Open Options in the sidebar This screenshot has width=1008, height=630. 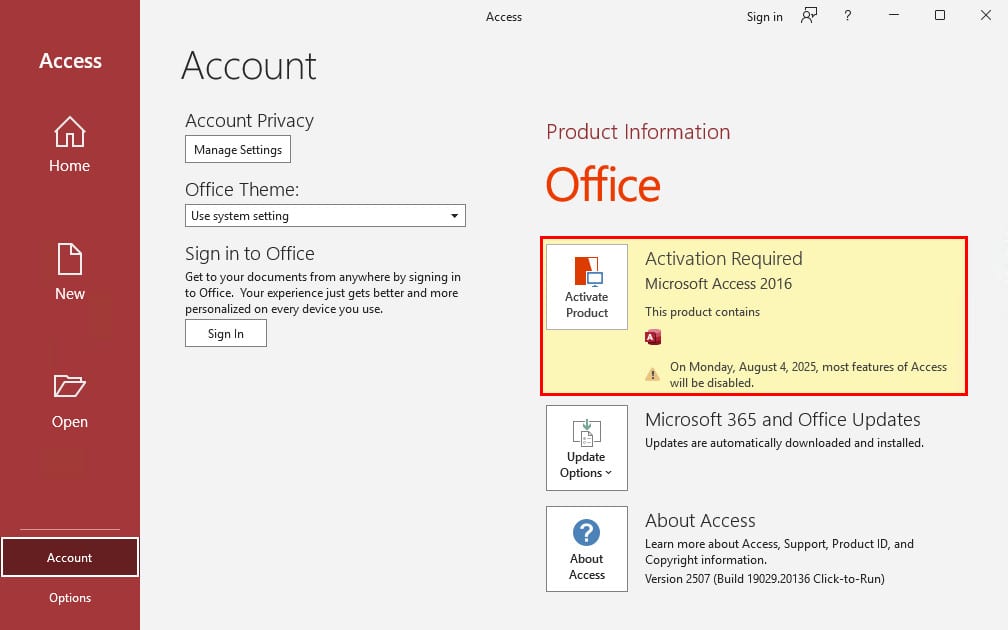(69, 598)
